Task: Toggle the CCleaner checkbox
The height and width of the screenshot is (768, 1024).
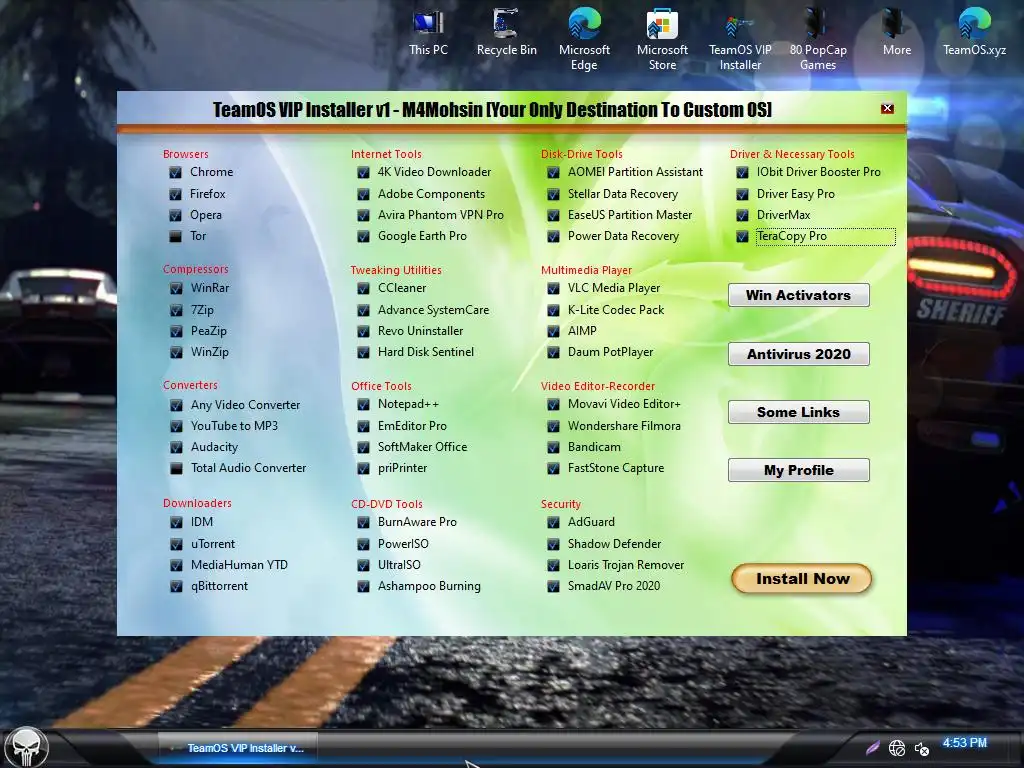Action: pyautogui.click(x=363, y=288)
